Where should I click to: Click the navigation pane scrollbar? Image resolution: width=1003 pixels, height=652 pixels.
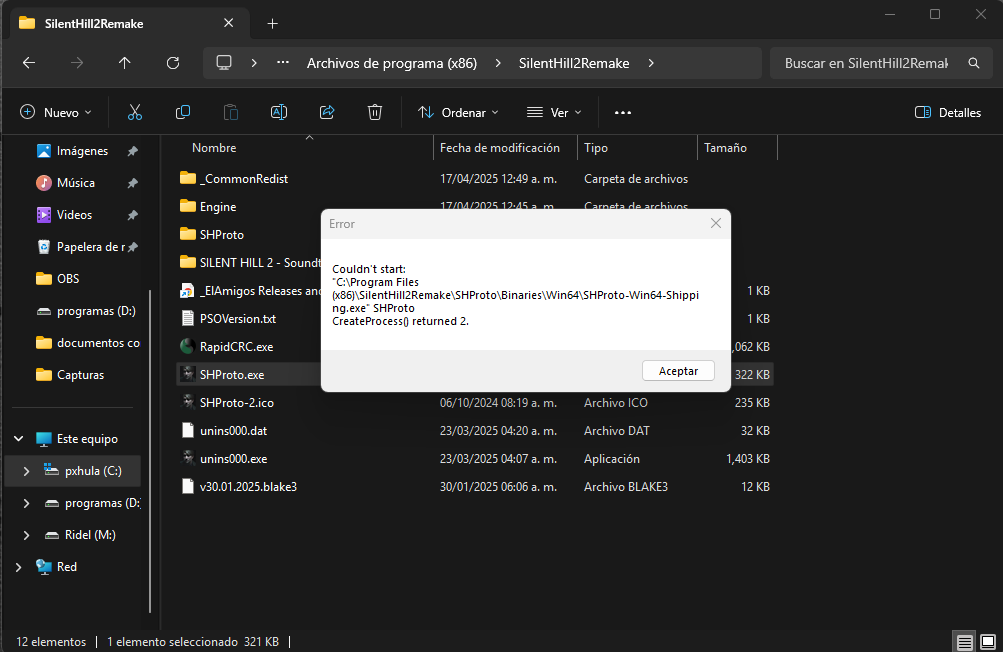(150, 451)
